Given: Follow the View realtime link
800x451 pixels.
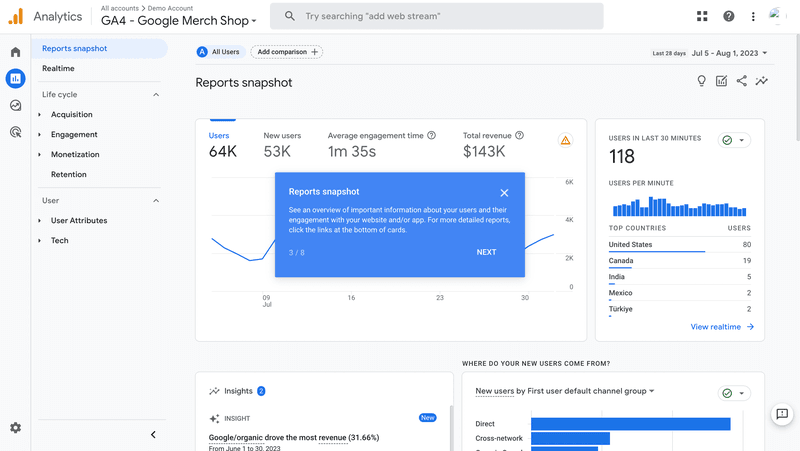Looking at the screenshot, I should coord(722,327).
